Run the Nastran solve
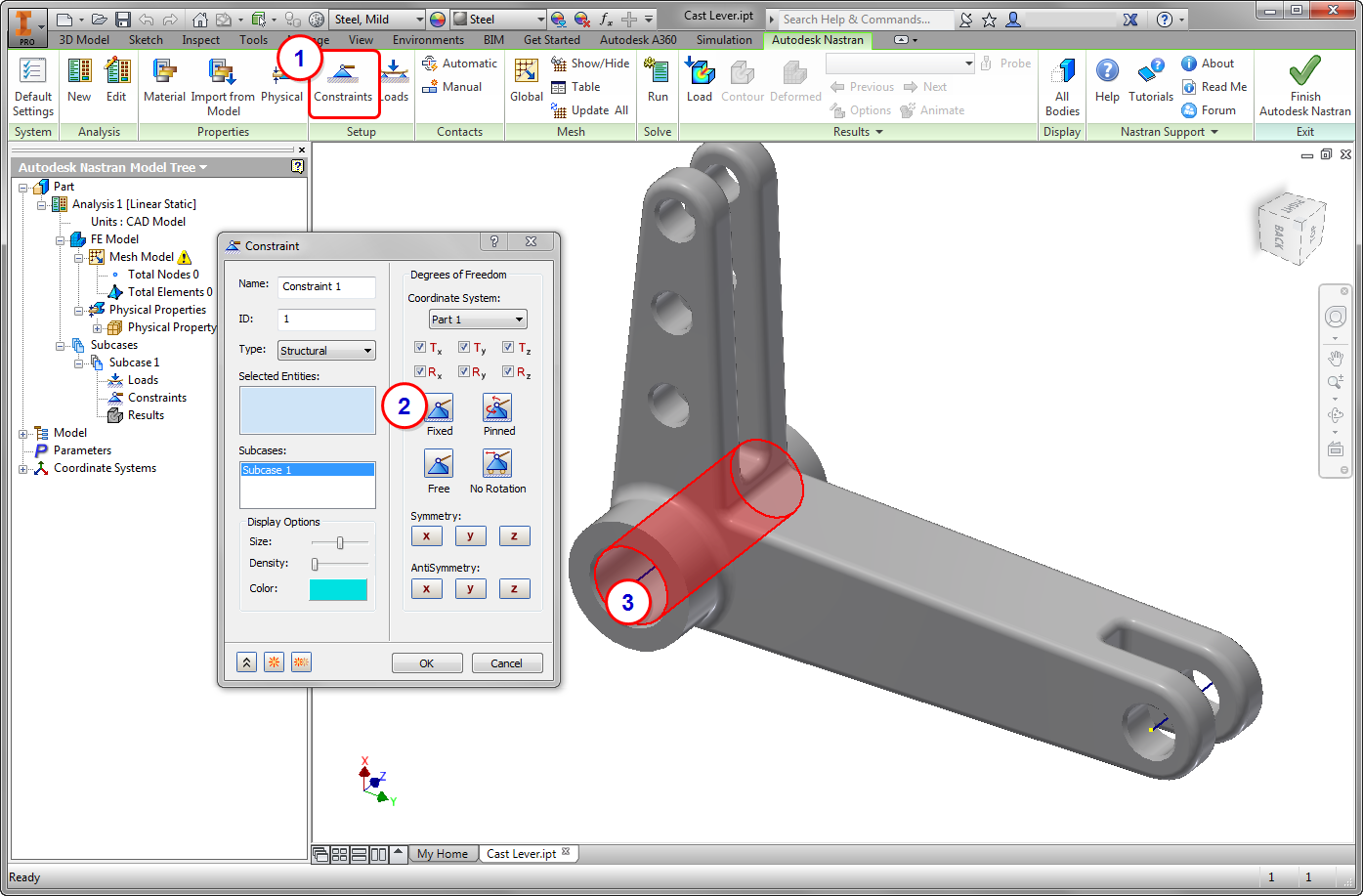This screenshot has height=896, width=1363. (658, 80)
